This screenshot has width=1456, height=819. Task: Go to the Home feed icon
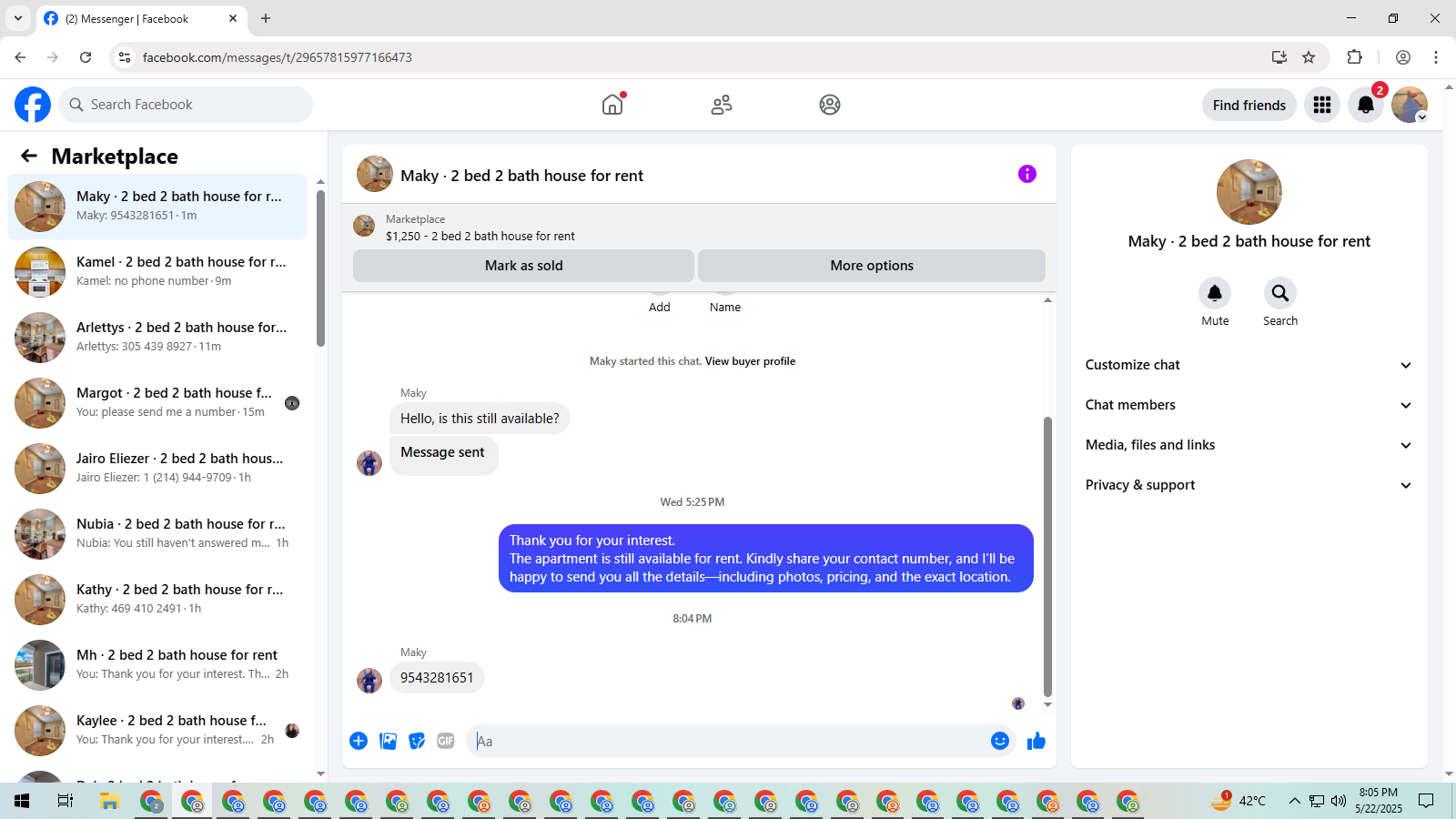pos(612,105)
